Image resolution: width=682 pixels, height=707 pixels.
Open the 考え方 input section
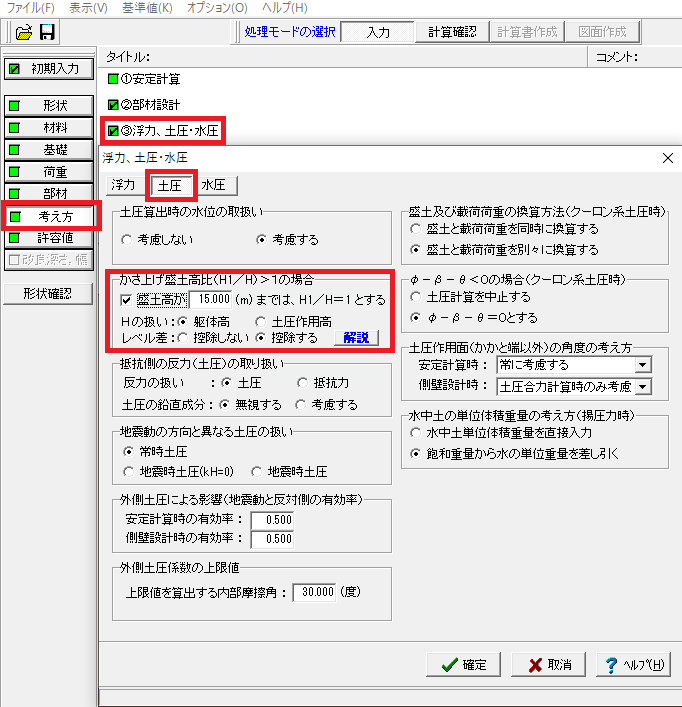49,216
